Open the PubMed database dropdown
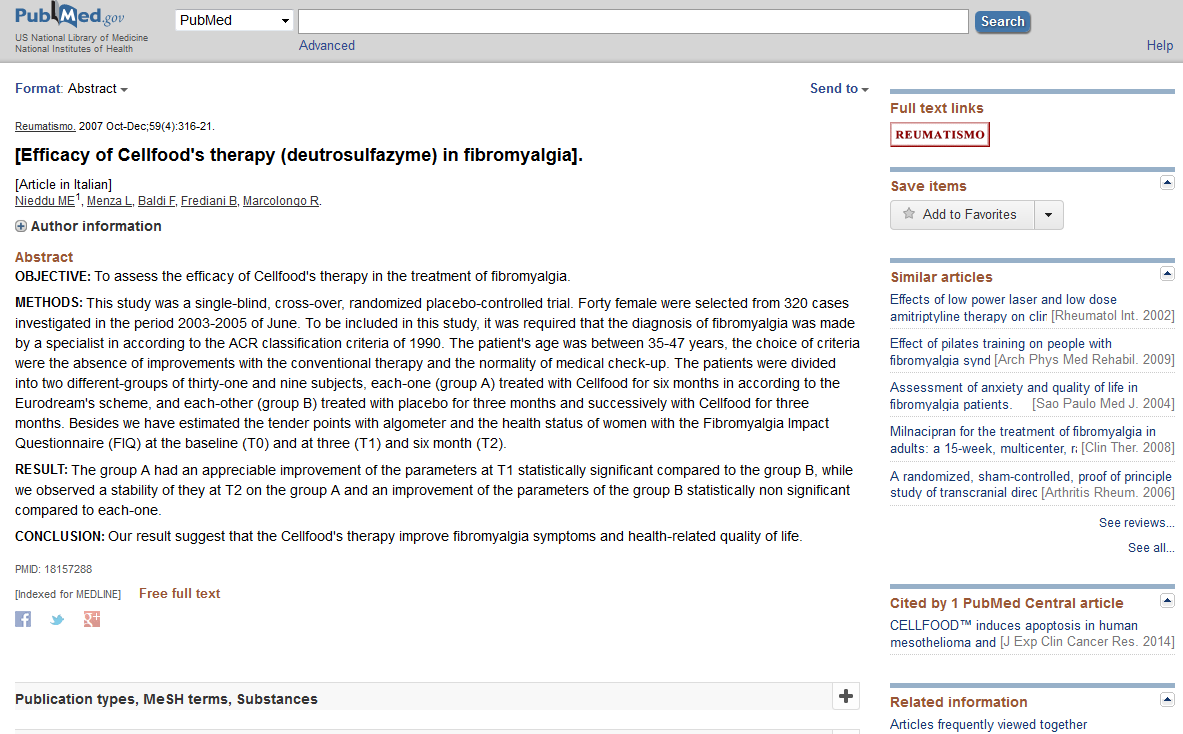Screen dimensions: 1183x734 (234, 20)
